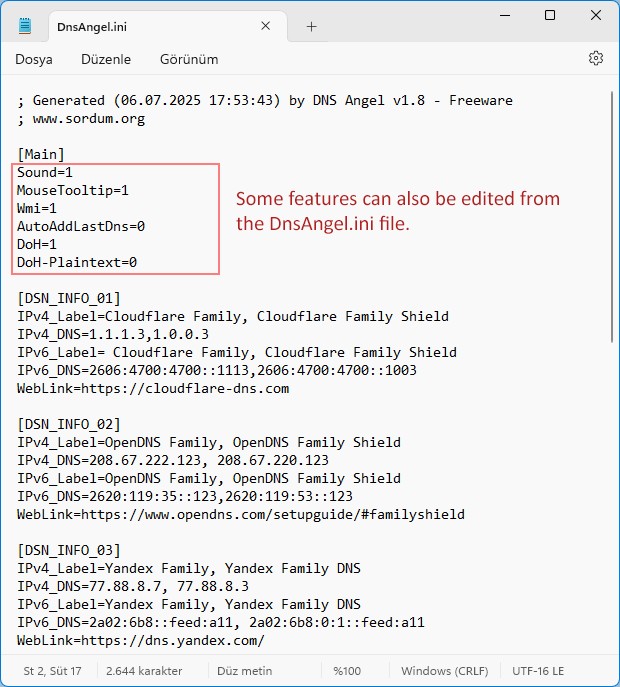Click the Windows (CRLF) line ending indicator
The height and width of the screenshot is (687, 620).
[x=440, y=670]
